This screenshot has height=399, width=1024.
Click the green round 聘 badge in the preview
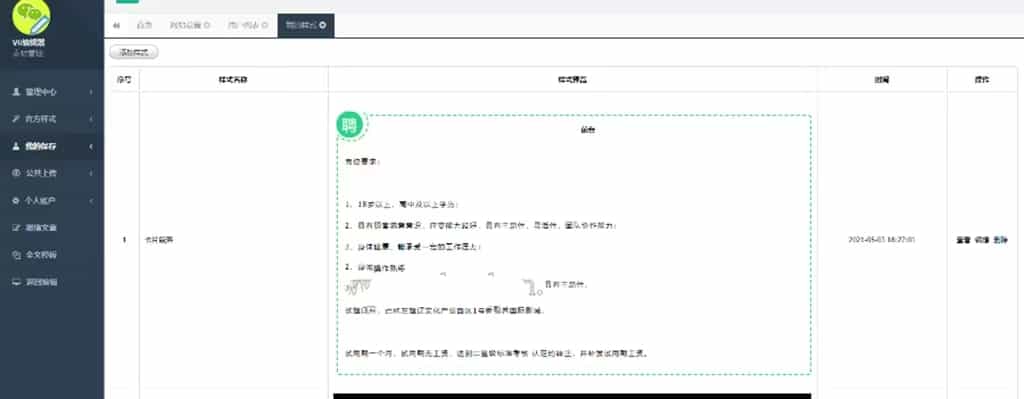click(x=350, y=125)
